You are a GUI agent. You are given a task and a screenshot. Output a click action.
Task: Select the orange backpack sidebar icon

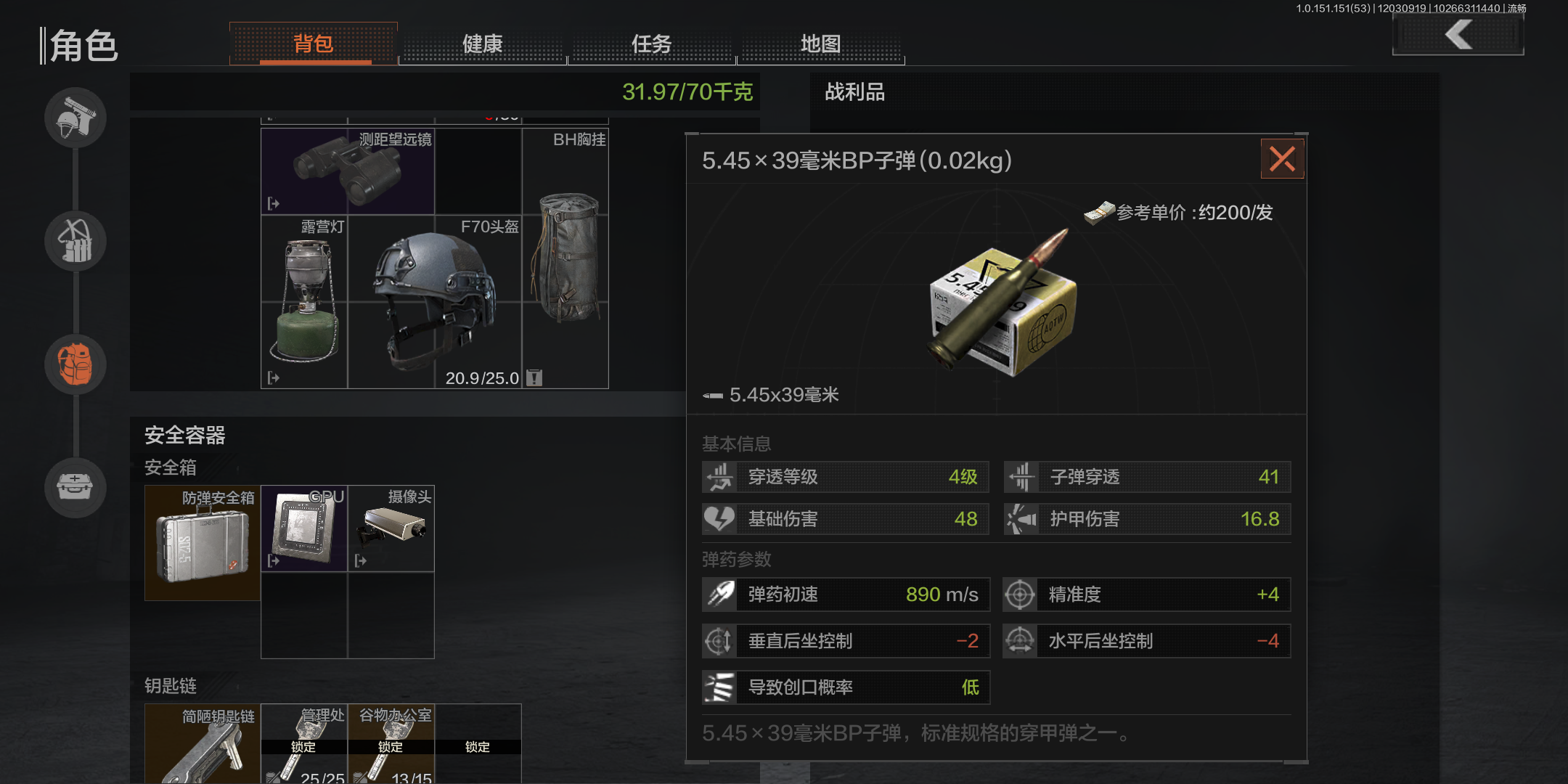pyautogui.click(x=75, y=364)
